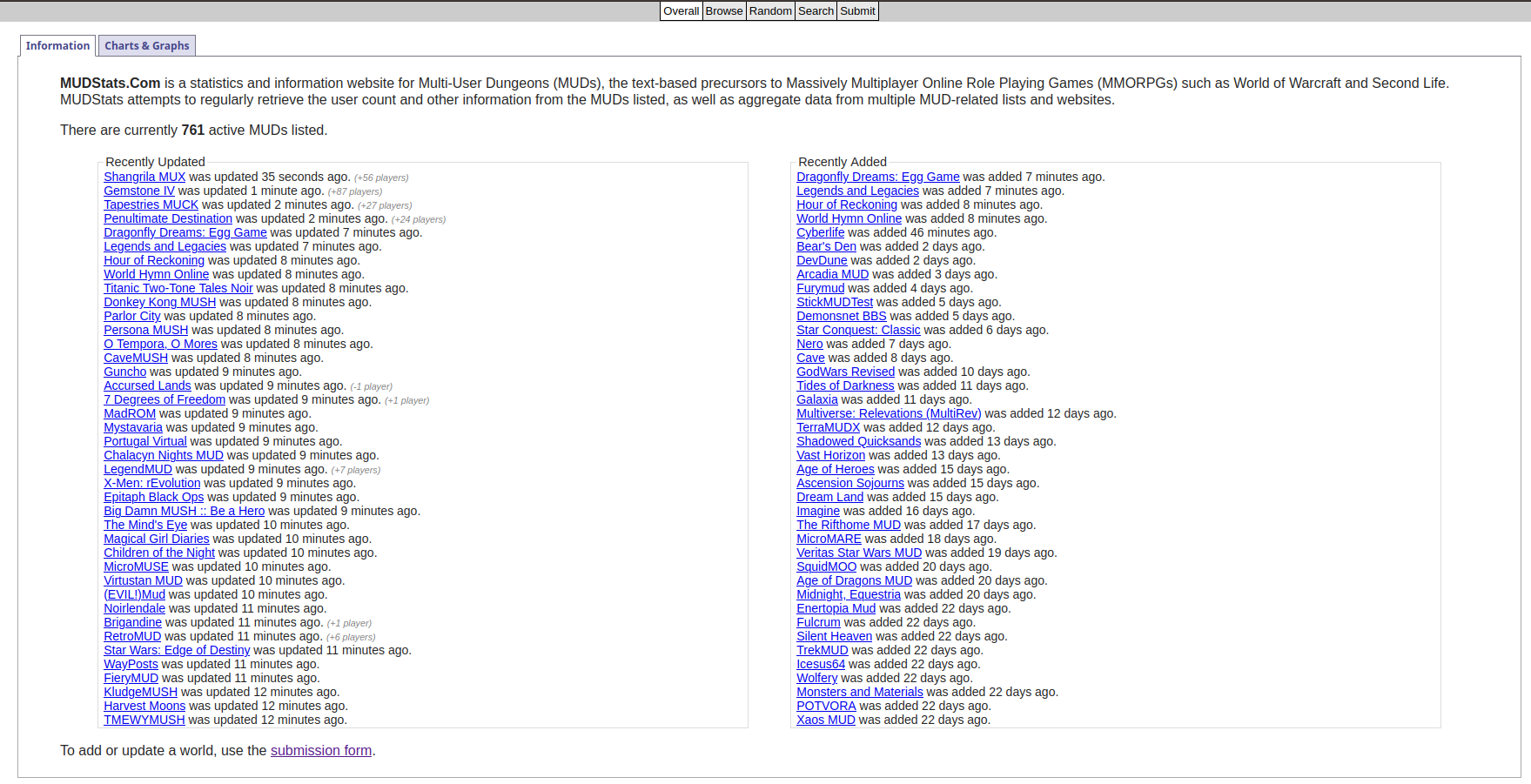Screen dimensions: 1531x784
Task: Open the Search menu item
Action: [816, 11]
